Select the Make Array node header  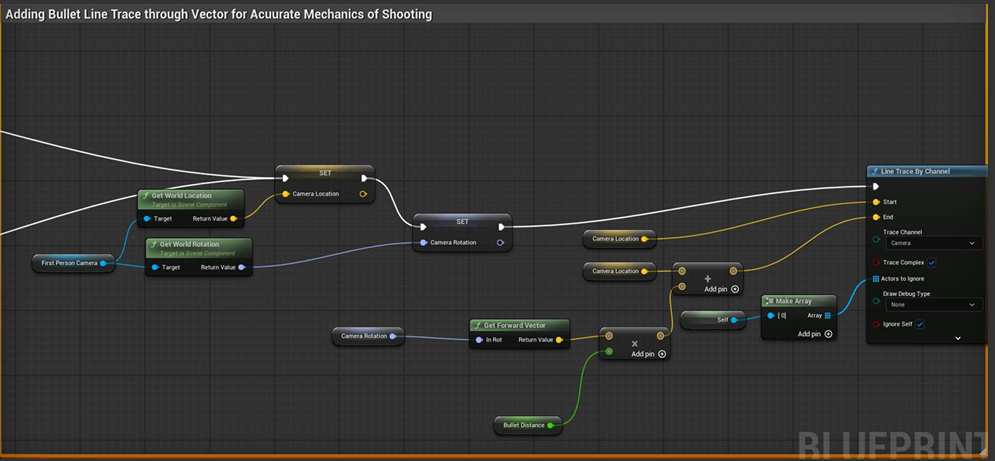click(x=798, y=301)
